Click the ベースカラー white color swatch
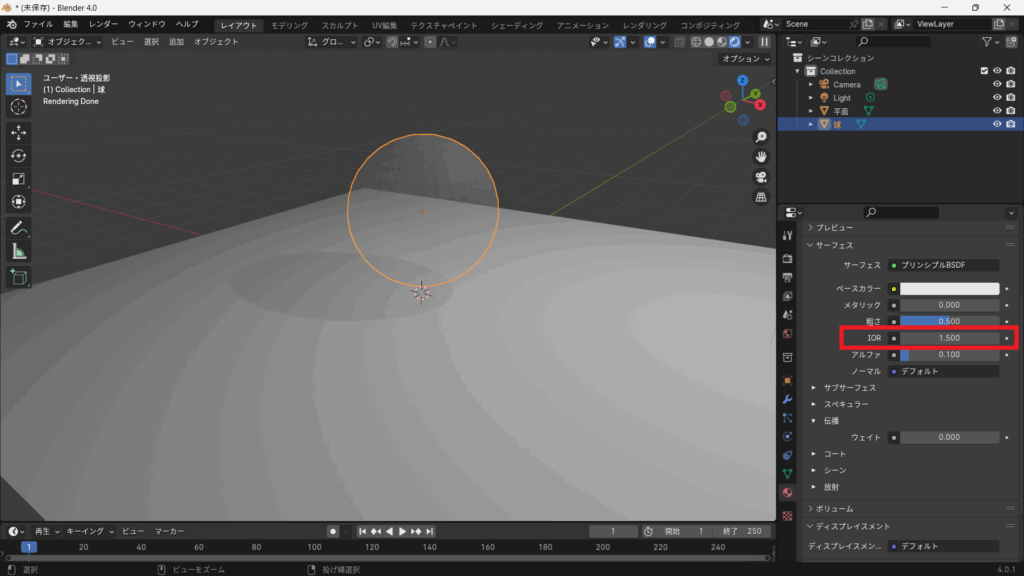 pos(949,289)
